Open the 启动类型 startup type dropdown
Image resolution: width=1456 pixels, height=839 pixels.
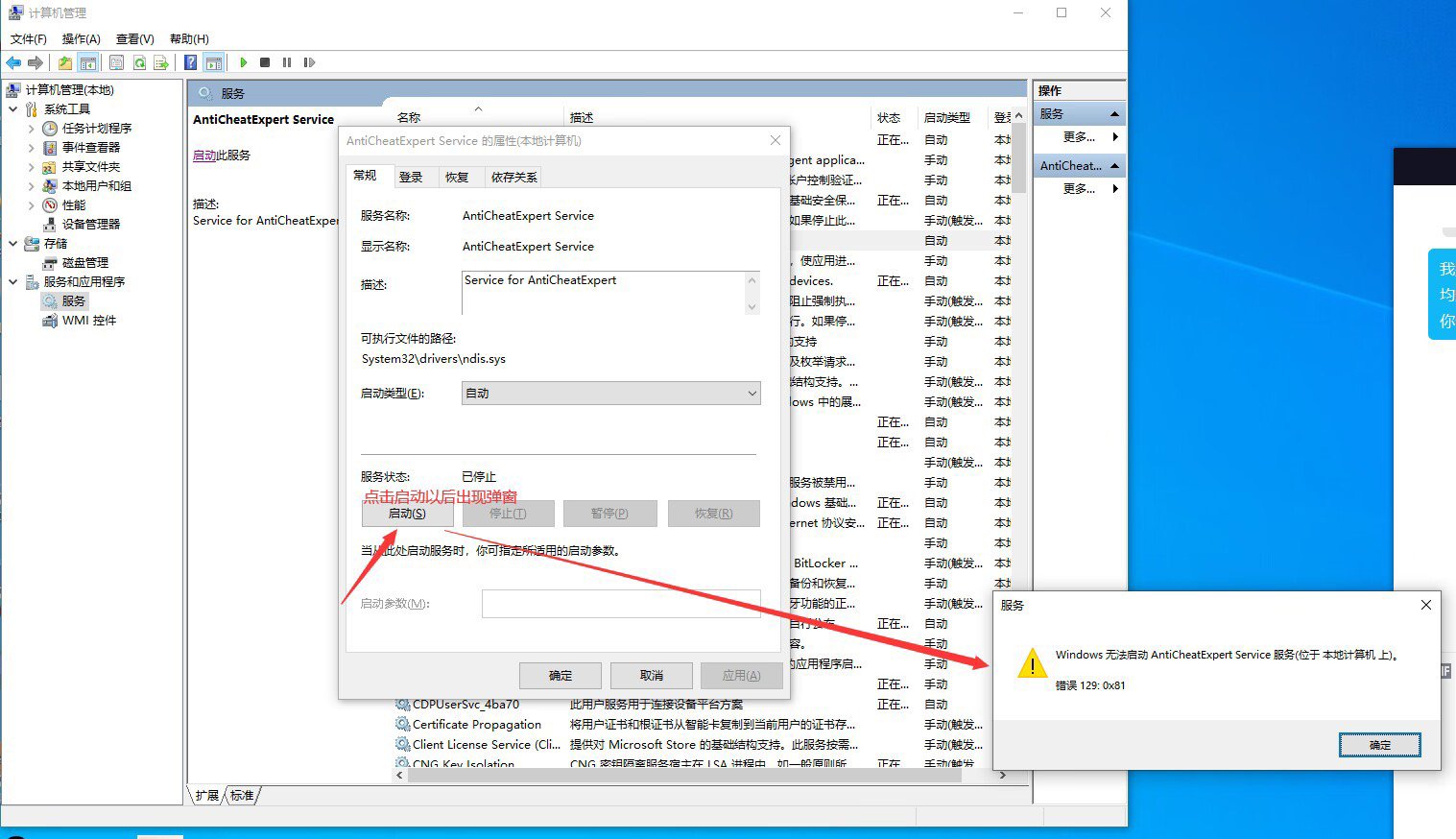click(610, 393)
